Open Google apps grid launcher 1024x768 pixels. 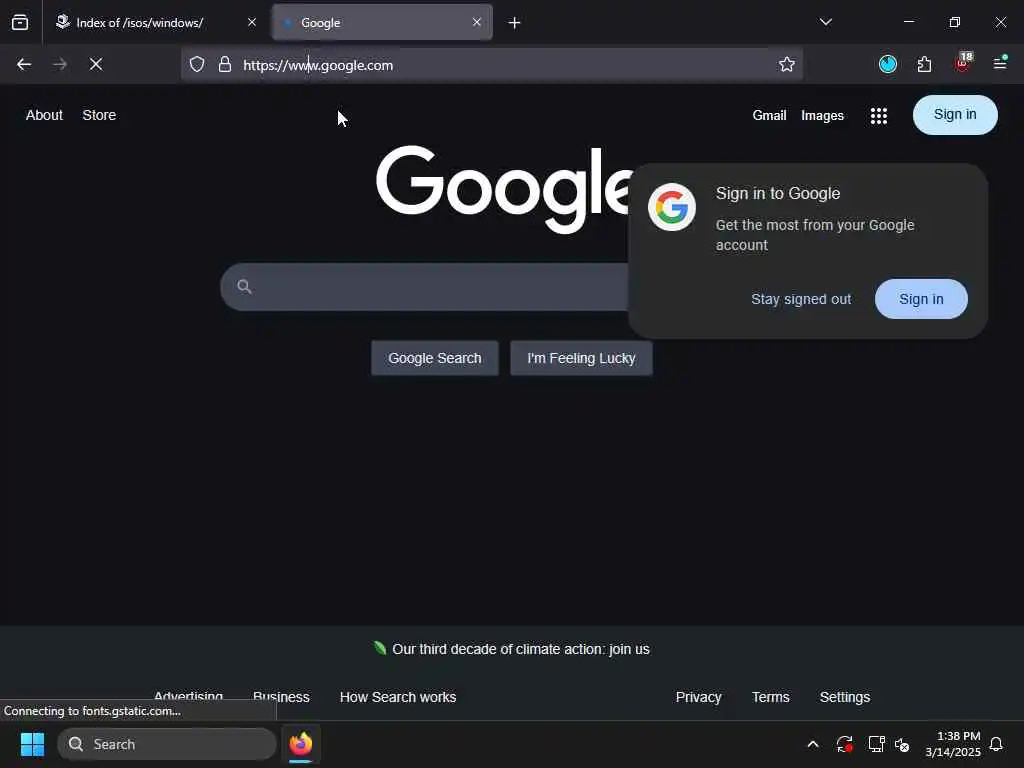pyautogui.click(x=879, y=116)
